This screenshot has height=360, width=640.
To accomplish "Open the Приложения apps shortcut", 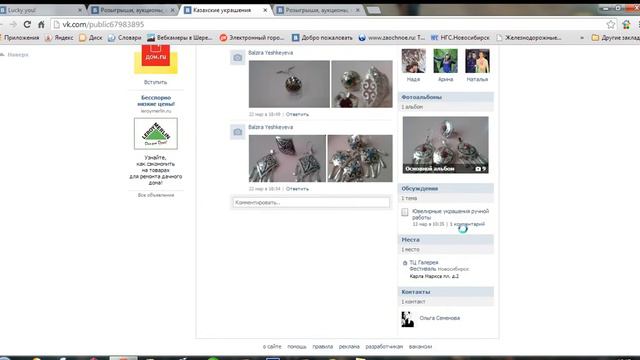I will point(20,38).
